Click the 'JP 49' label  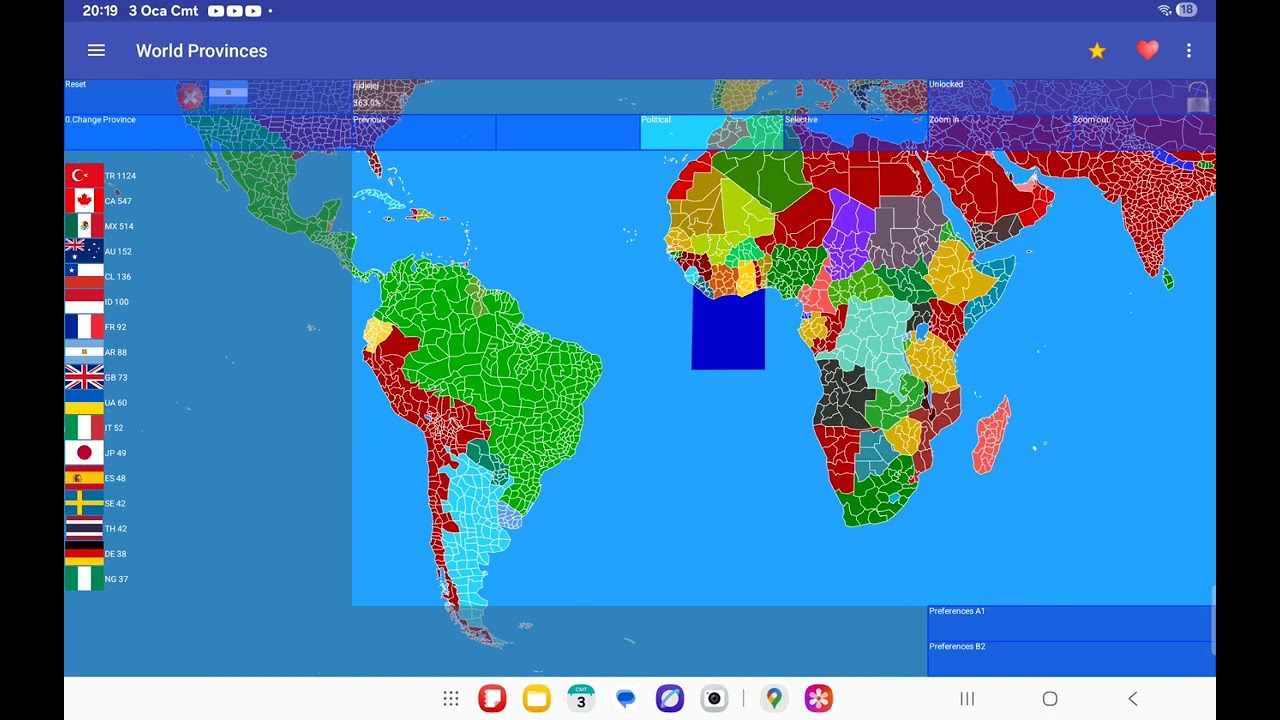click(116, 453)
